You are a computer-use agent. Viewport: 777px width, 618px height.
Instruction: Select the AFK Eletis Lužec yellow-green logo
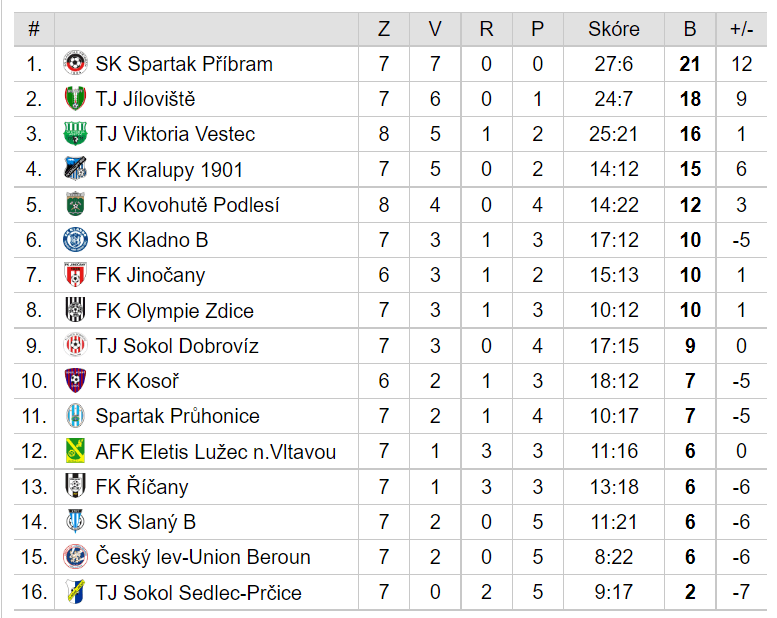(75, 450)
